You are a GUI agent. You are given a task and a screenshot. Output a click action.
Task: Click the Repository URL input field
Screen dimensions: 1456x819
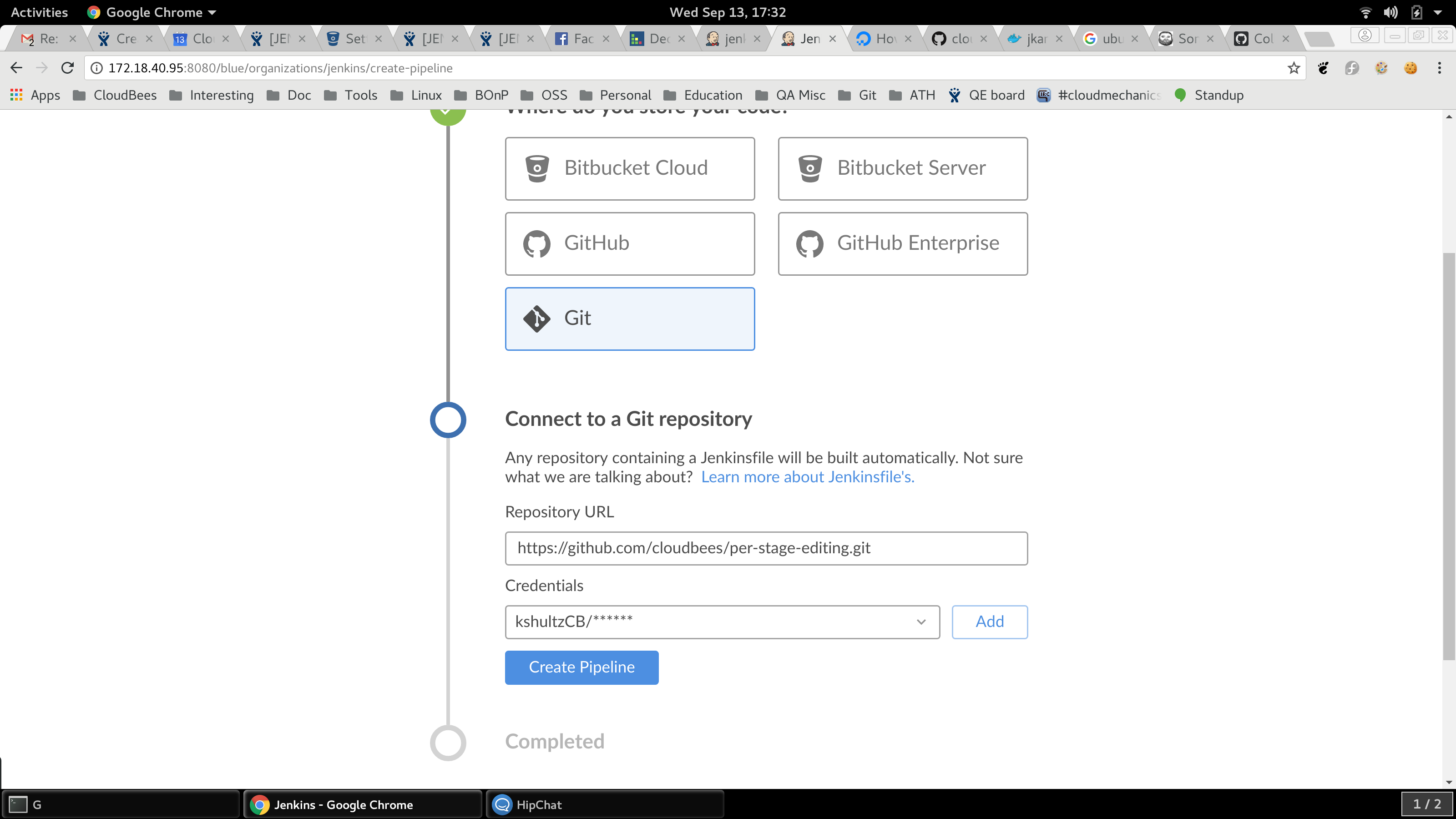(x=766, y=548)
